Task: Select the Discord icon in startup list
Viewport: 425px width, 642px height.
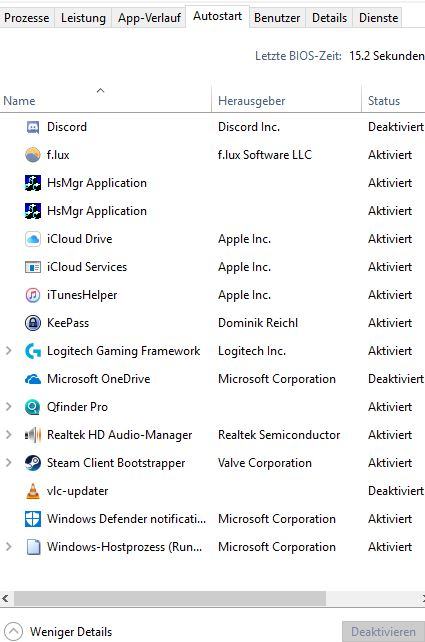Action: click(x=33, y=127)
